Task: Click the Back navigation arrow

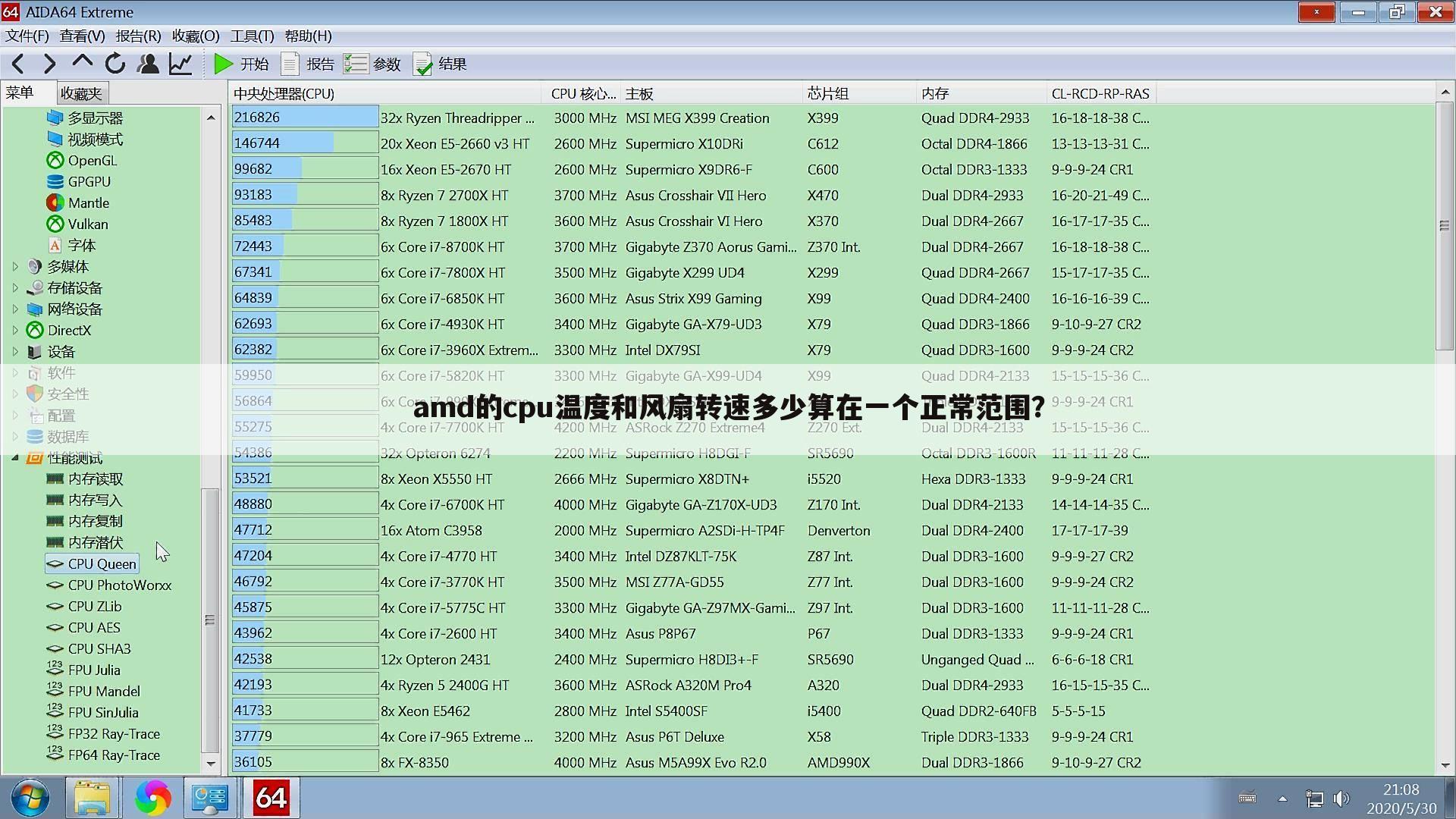Action: click(17, 64)
